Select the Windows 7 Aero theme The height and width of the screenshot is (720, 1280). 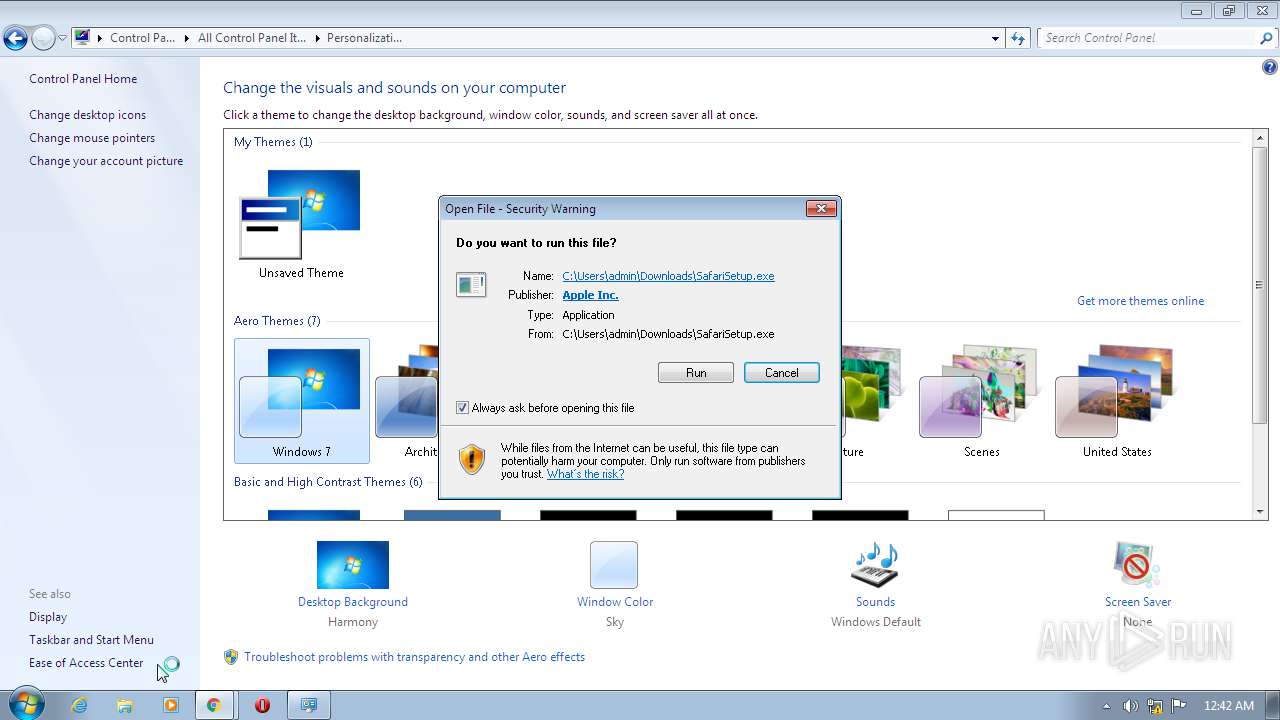coord(301,400)
